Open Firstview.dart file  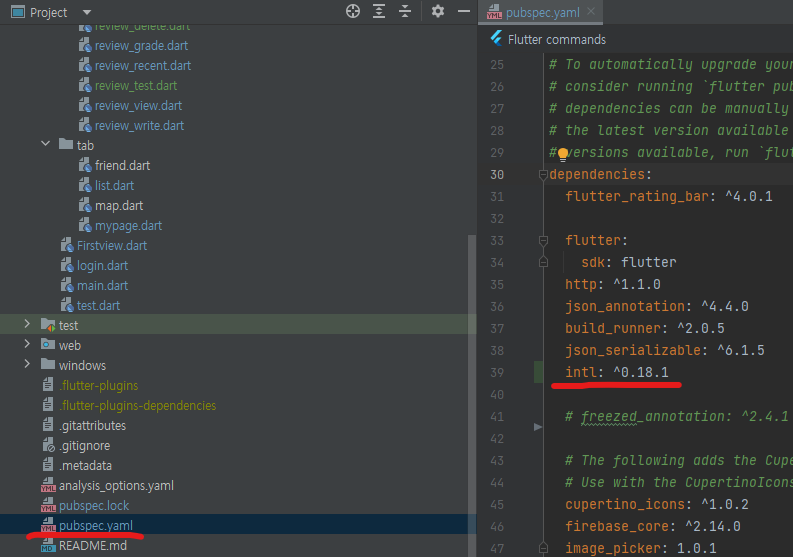point(112,246)
